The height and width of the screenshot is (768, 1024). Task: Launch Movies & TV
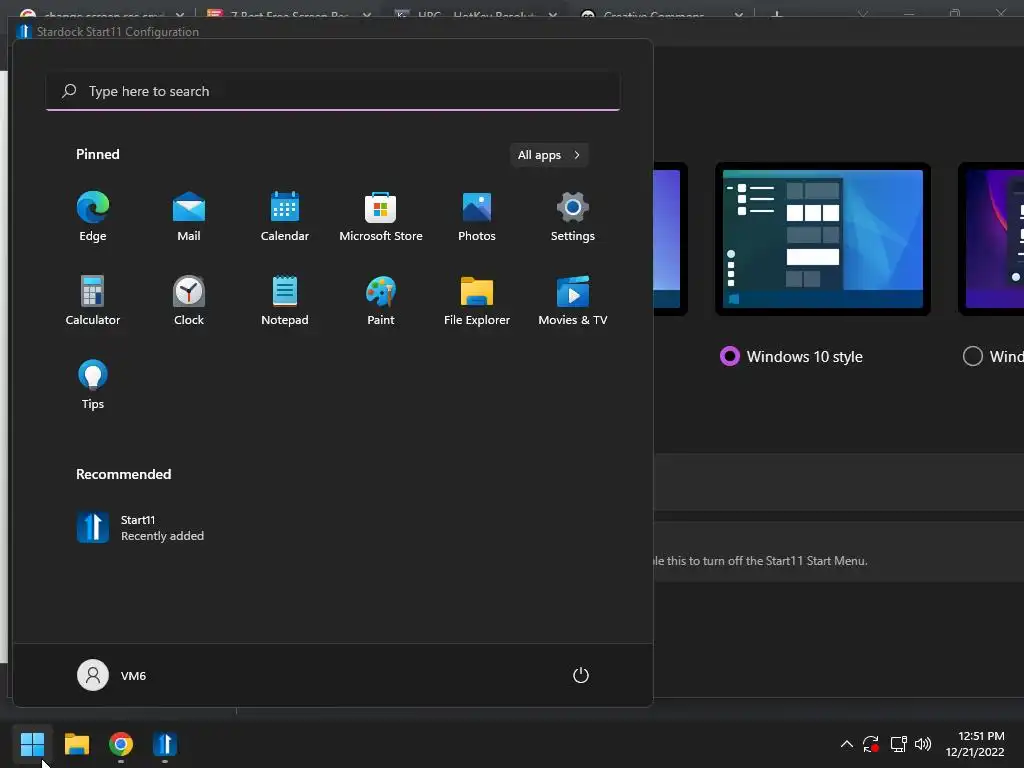(573, 300)
